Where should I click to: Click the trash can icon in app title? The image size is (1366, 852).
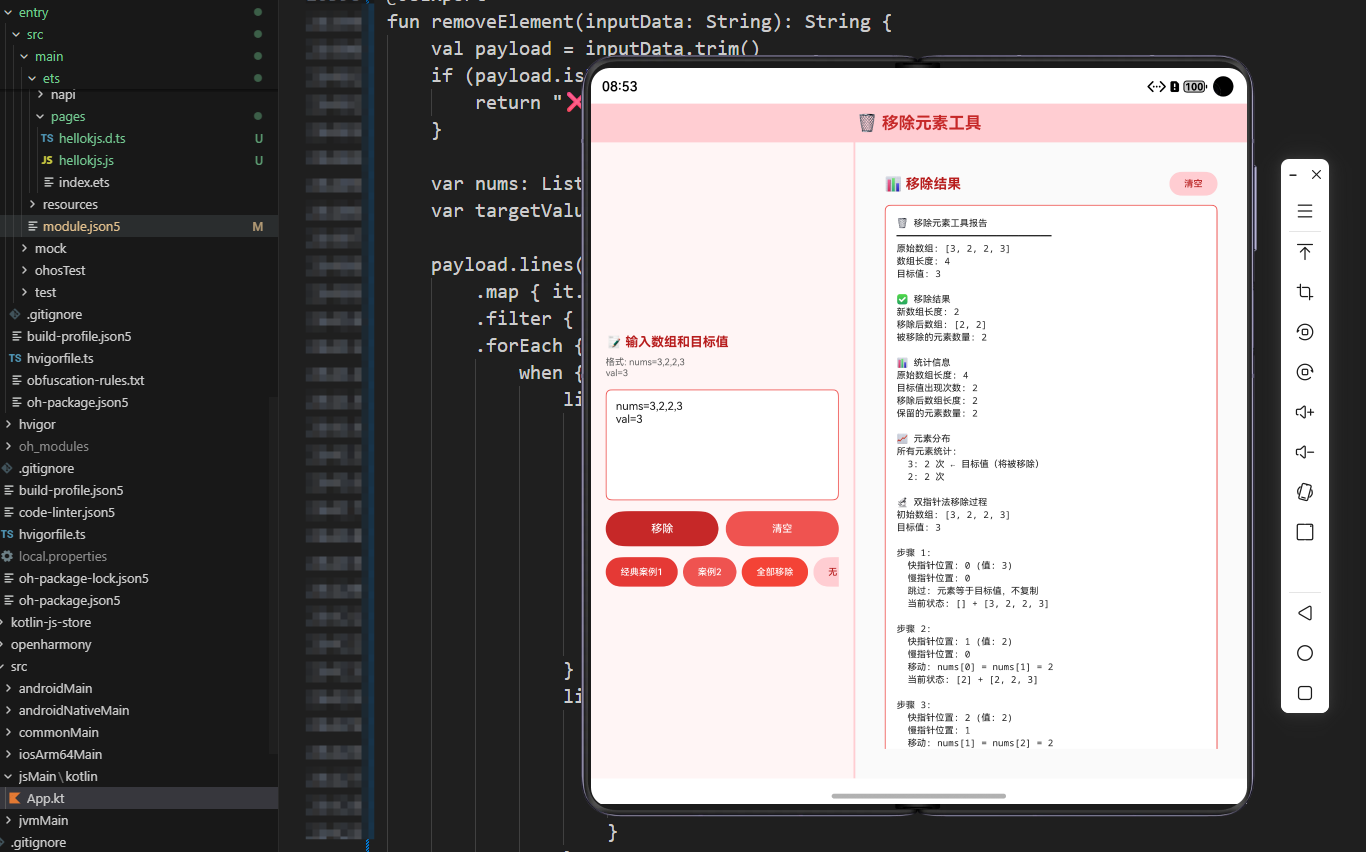[867, 123]
